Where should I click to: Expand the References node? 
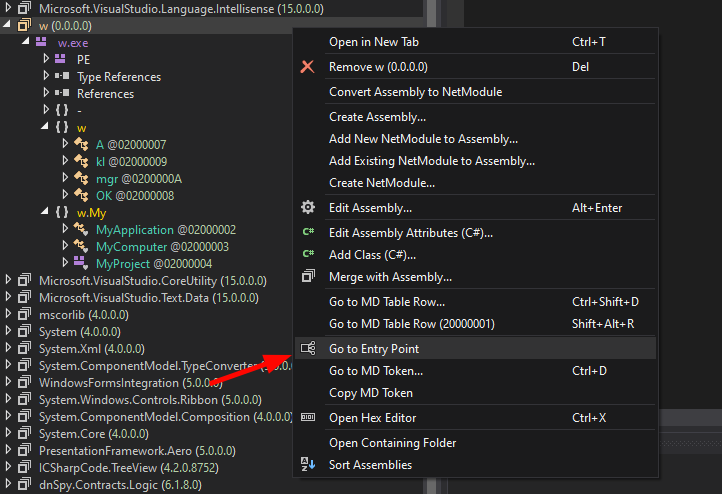46,93
